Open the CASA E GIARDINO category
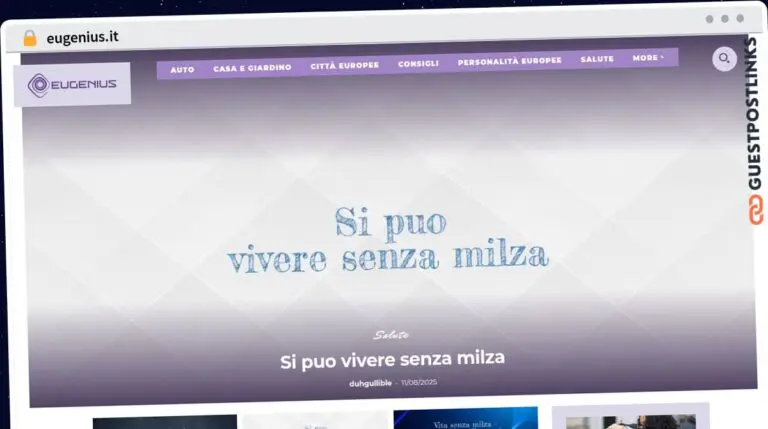 (252, 68)
